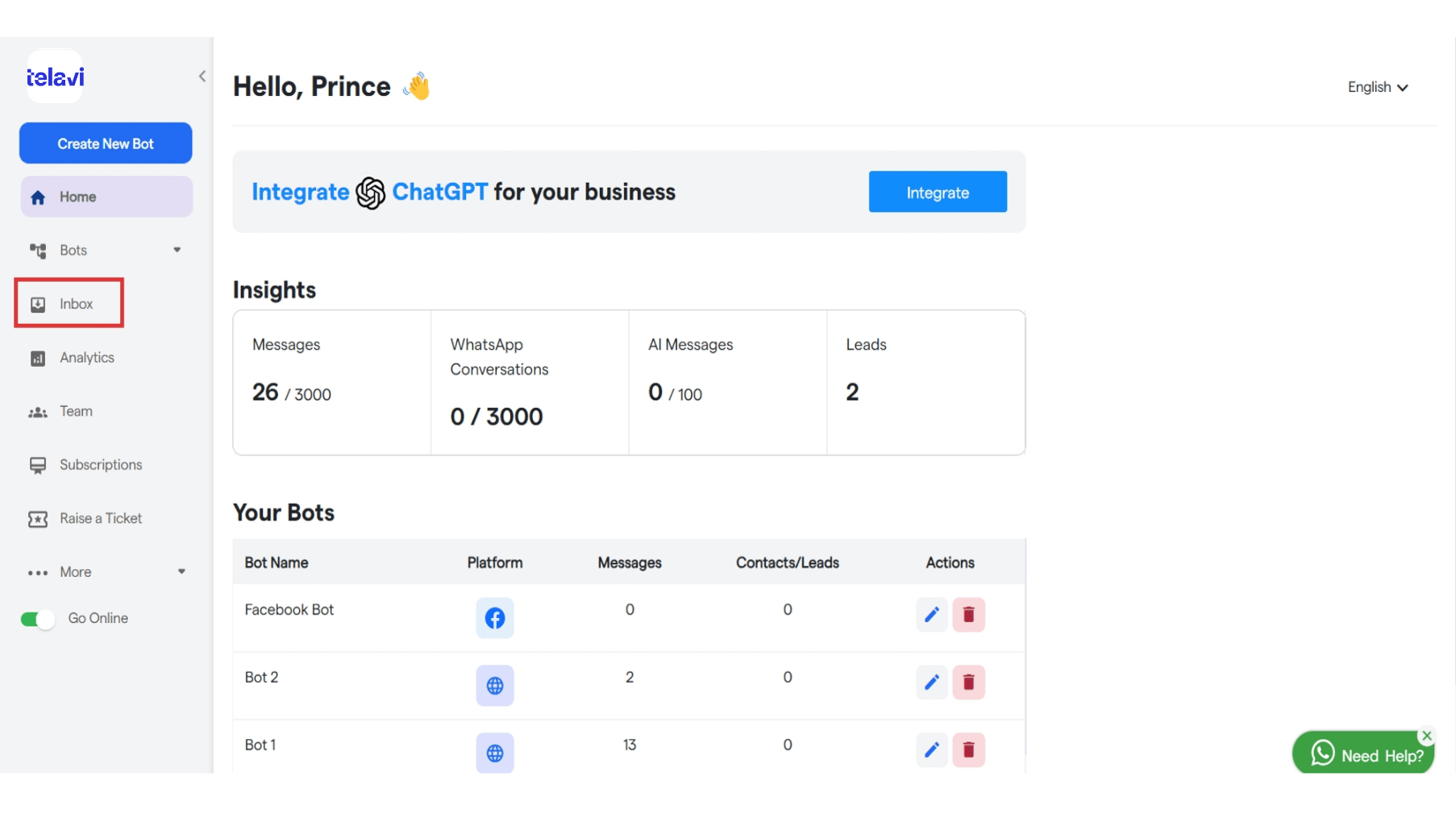
Task: Select the Bot 1 row name
Action: click(x=260, y=745)
